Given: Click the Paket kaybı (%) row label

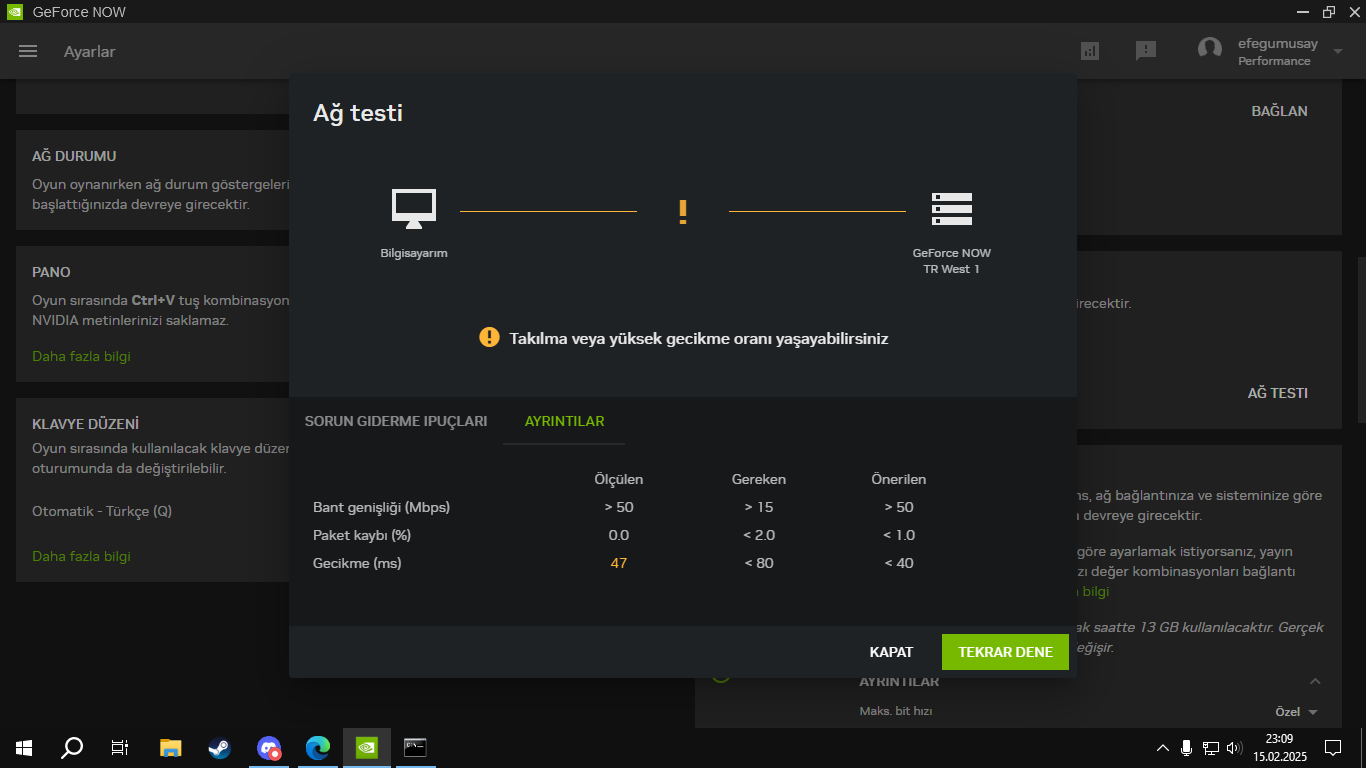Looking at the screenshot, I should 362,535.
